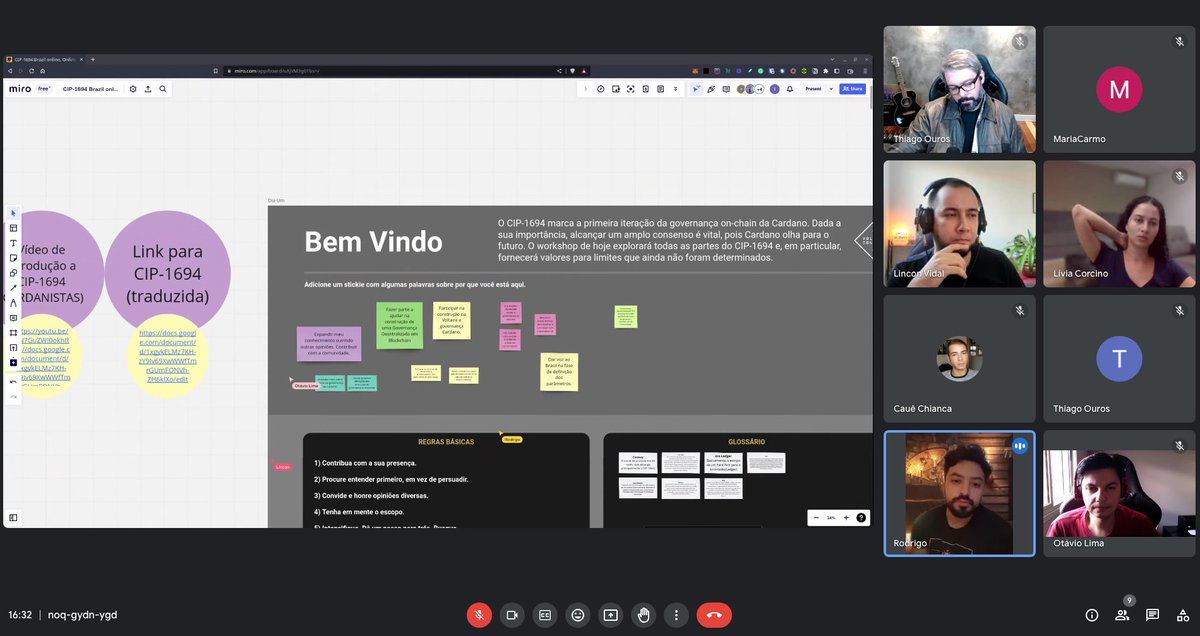Reload the browser page

point(31,71)
